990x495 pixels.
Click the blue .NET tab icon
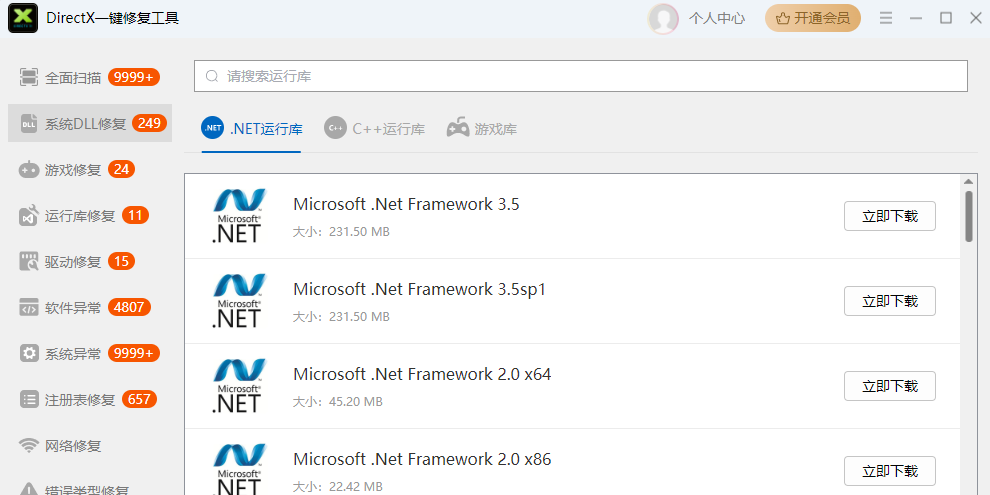pos(213,128)
